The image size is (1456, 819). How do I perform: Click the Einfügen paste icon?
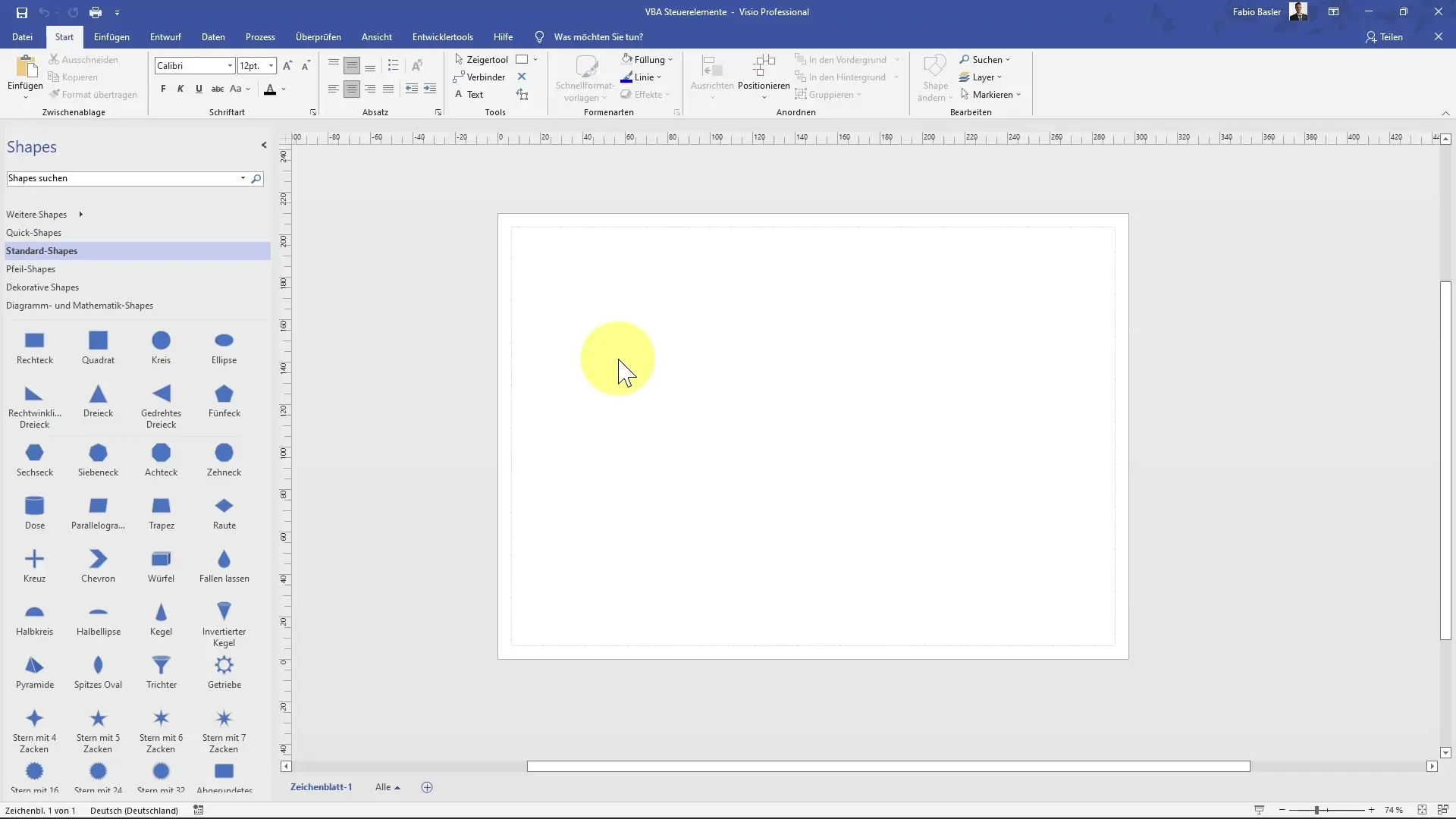click(25, 67)
